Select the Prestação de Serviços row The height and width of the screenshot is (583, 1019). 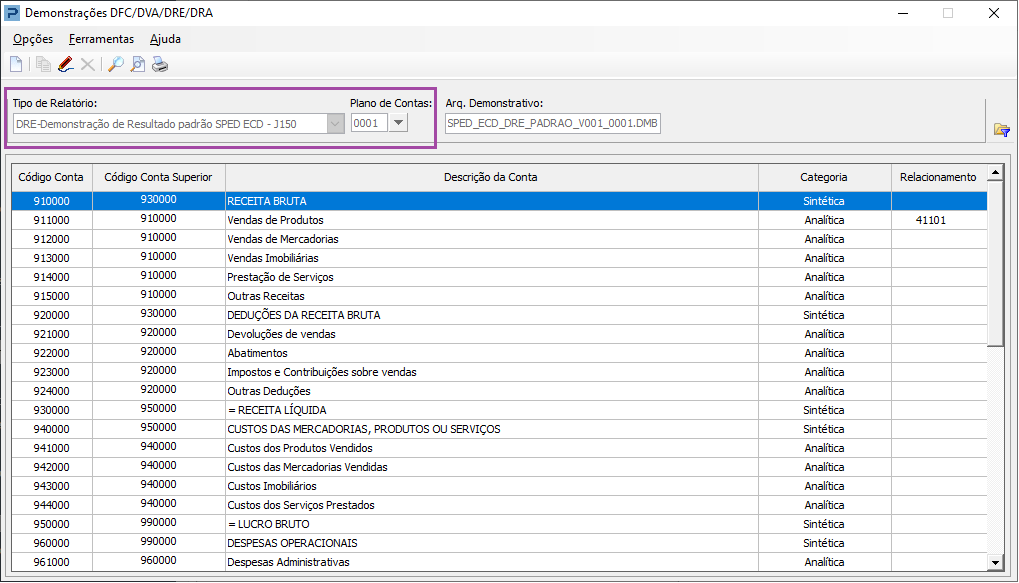[x=499, y=277]
